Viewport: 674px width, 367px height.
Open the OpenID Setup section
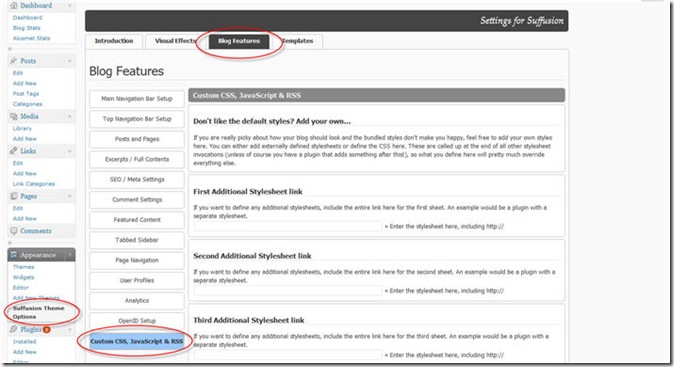(137, 321)
